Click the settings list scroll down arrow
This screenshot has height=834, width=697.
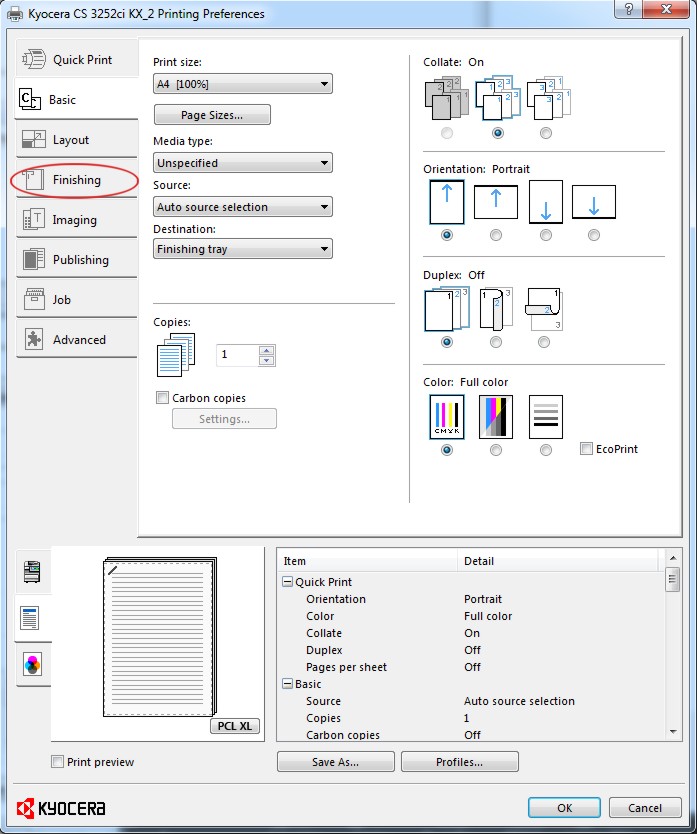(673, 732)
